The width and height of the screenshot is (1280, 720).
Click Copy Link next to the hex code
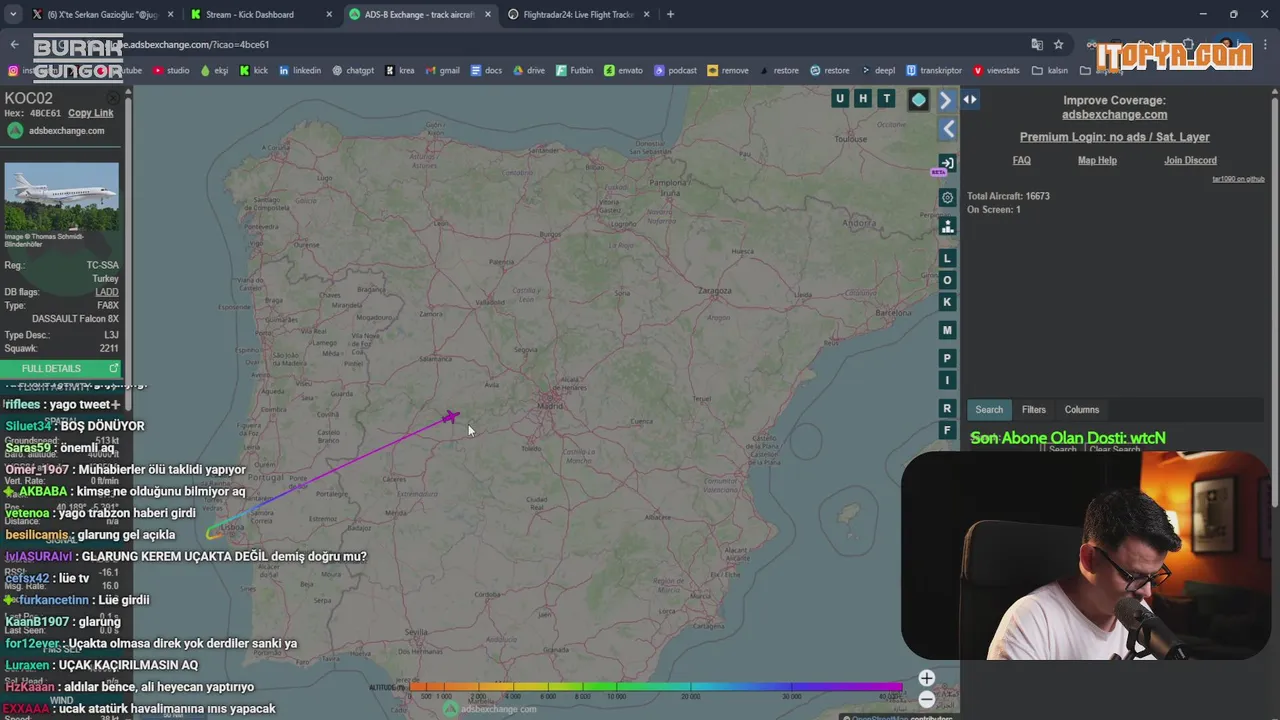(x=90, y=113)
